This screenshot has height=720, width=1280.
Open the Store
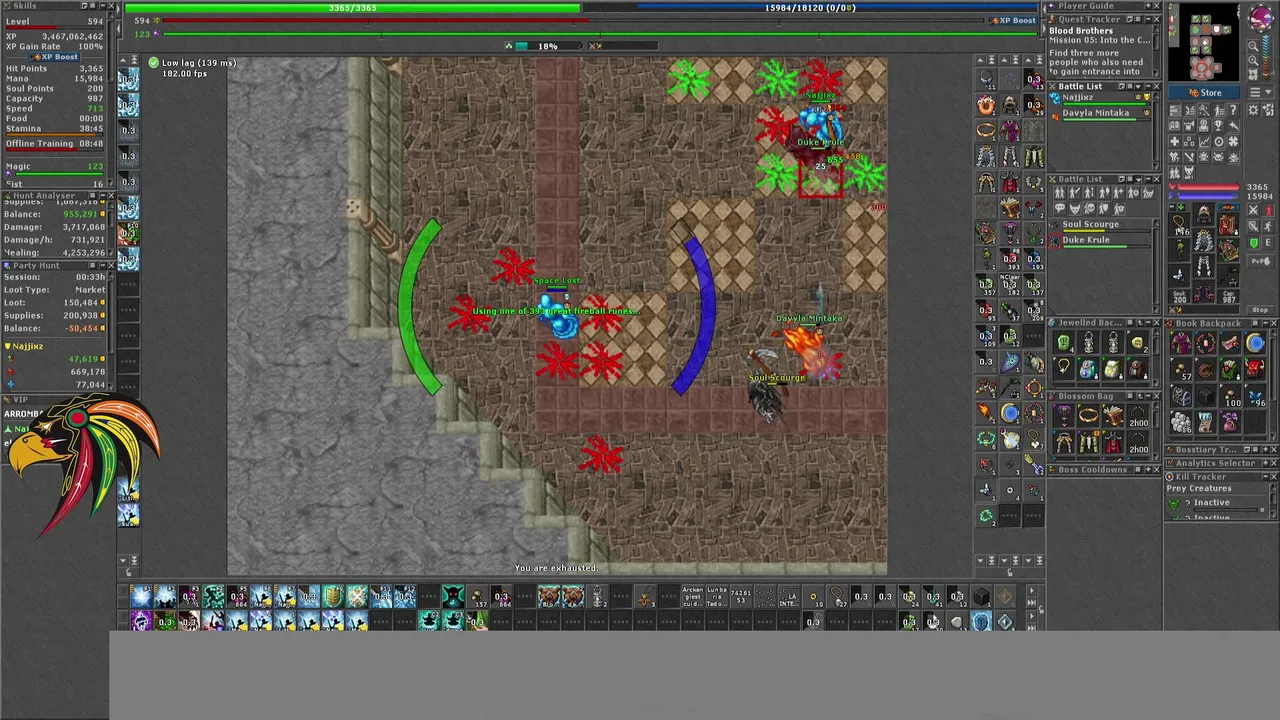1204,92
